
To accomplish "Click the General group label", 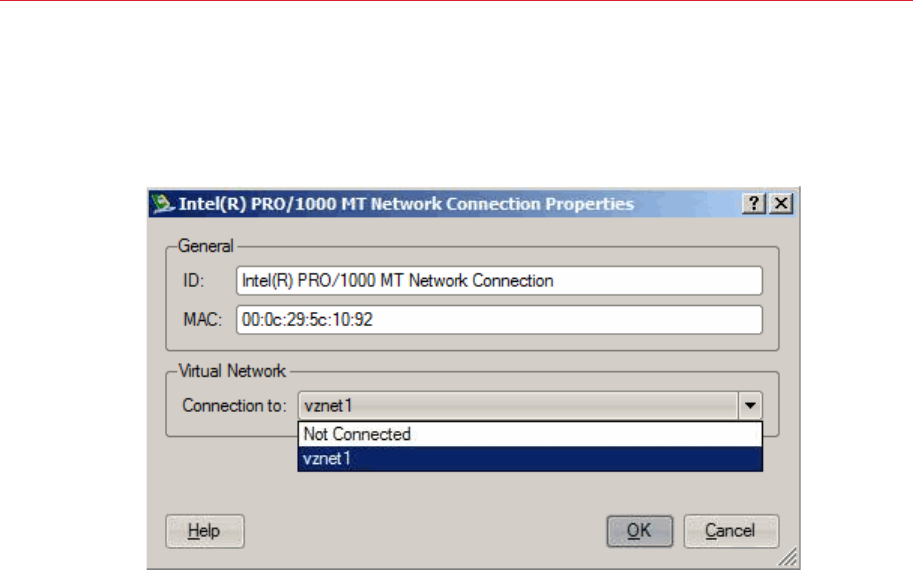I will click(204, 245).
